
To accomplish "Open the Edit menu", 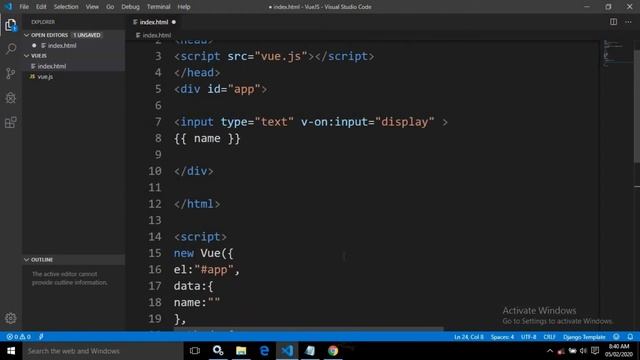I will tap(41, 7).
